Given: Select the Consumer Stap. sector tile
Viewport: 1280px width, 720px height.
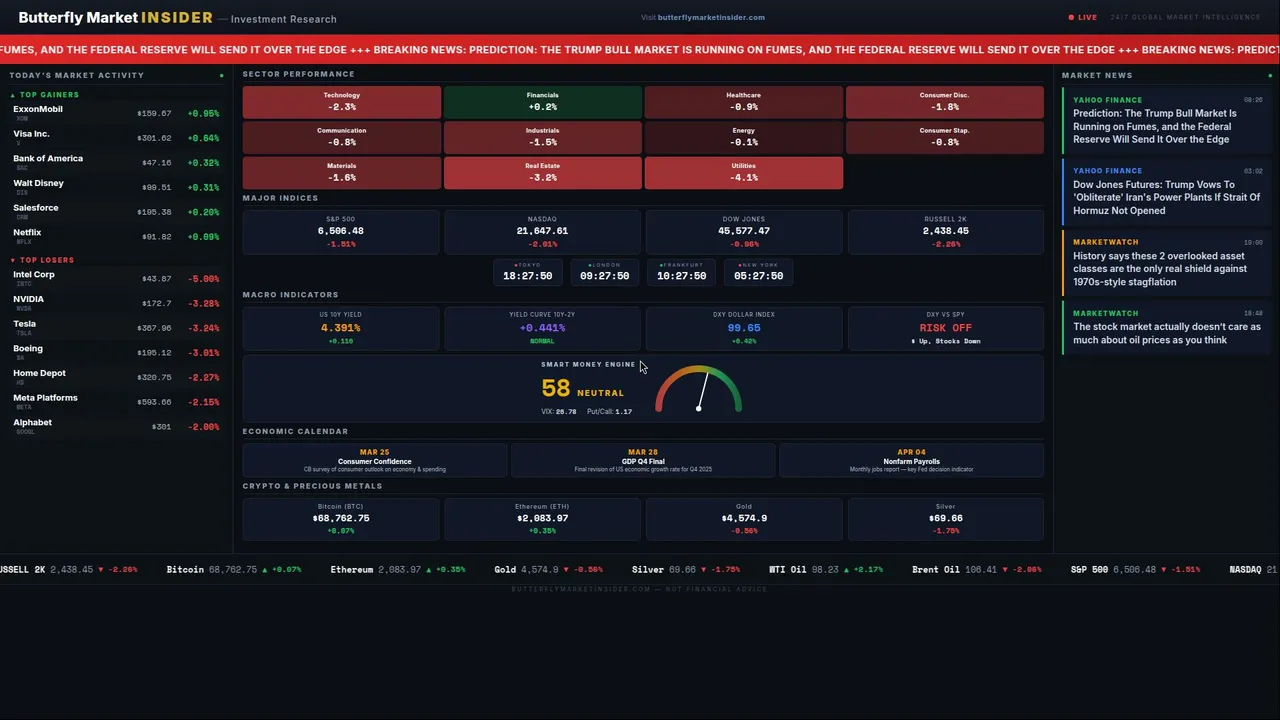Looking at the screenshot, I should click(945, 137).
